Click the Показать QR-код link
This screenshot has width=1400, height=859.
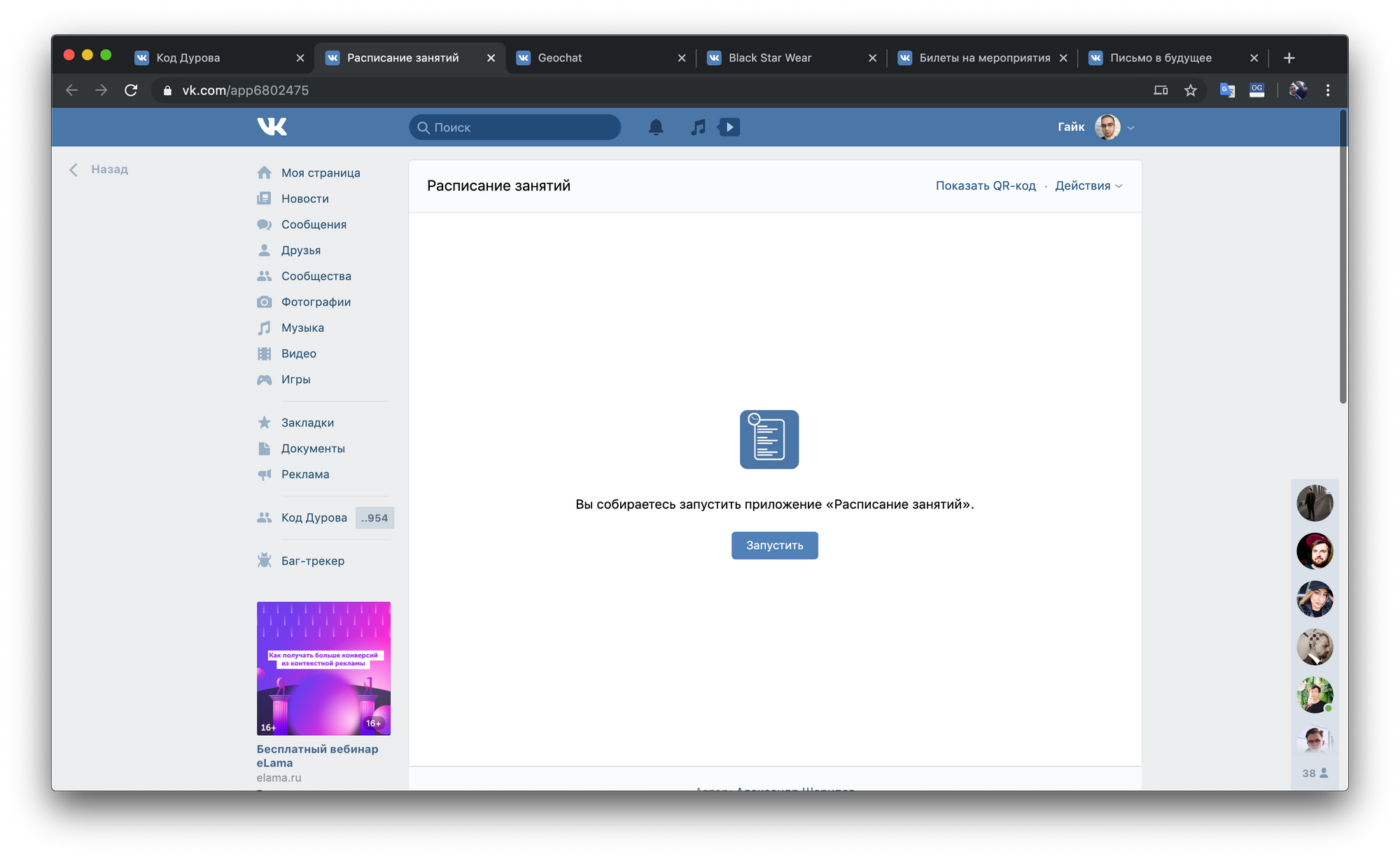pos(986,186)
